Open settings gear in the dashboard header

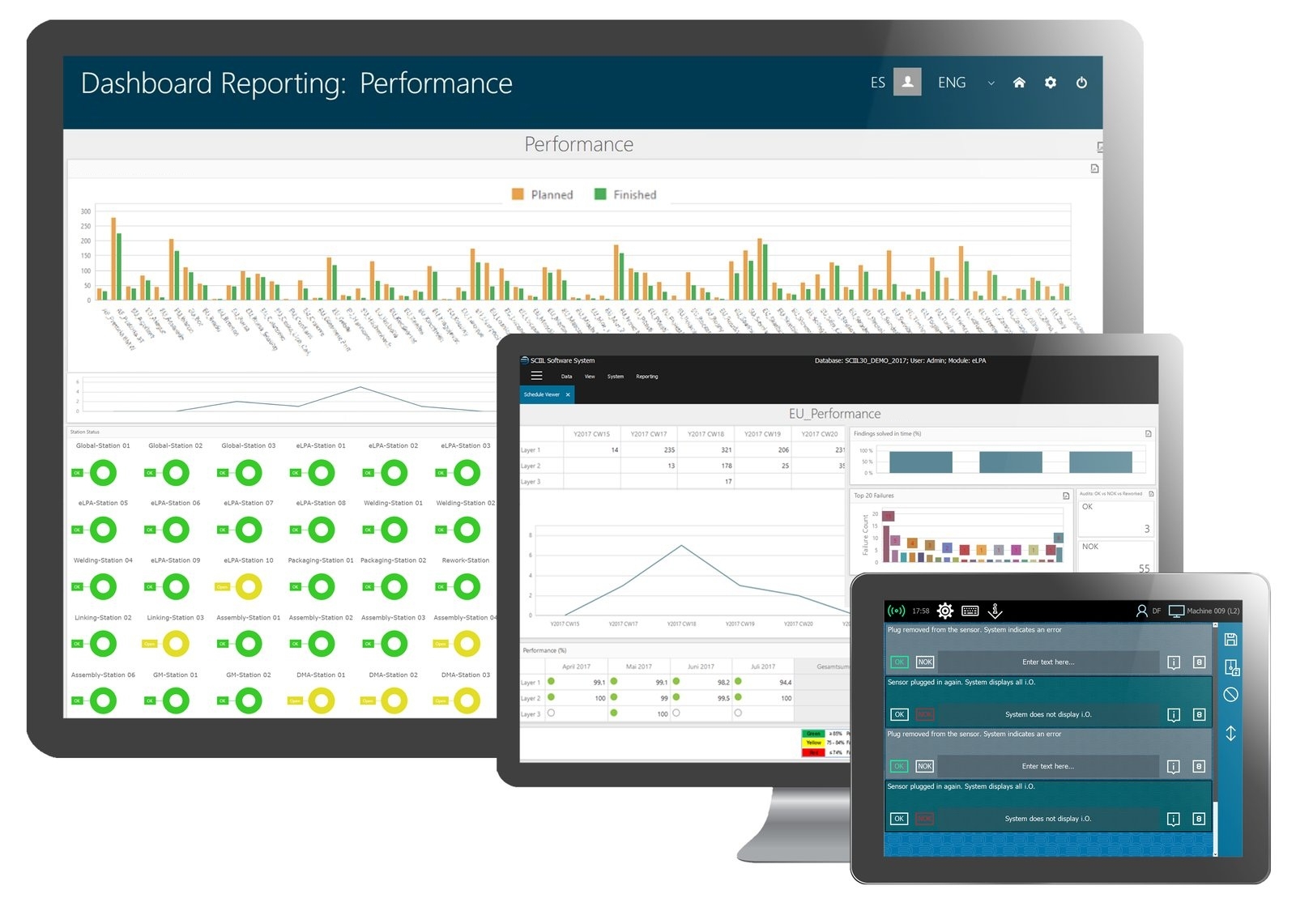tap(1051, 83)
